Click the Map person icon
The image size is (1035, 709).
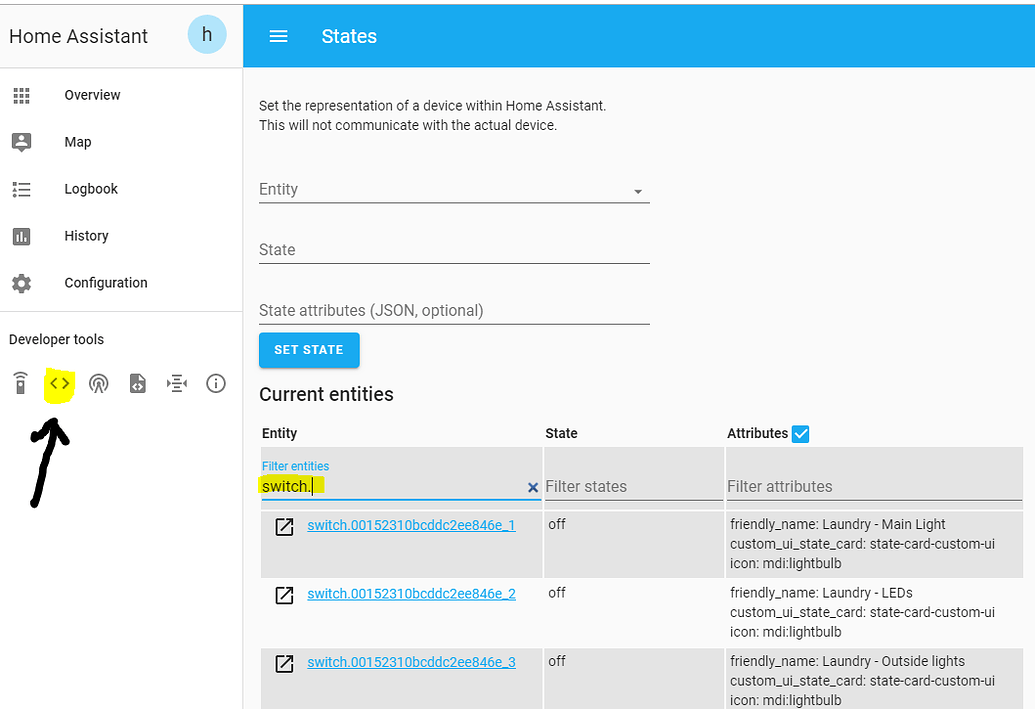[x=21, y=142]
